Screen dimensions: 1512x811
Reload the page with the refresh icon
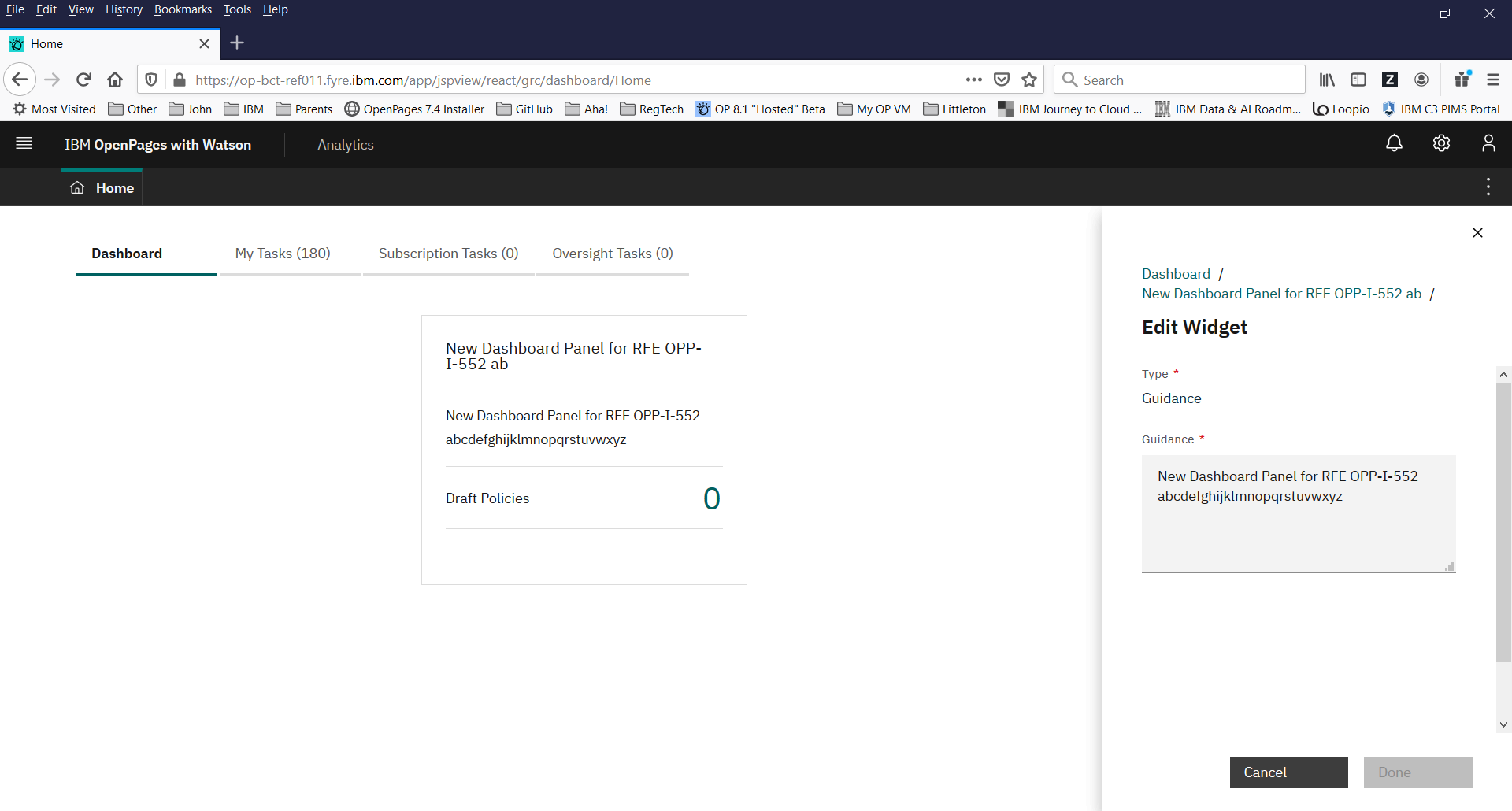point(84,80)
